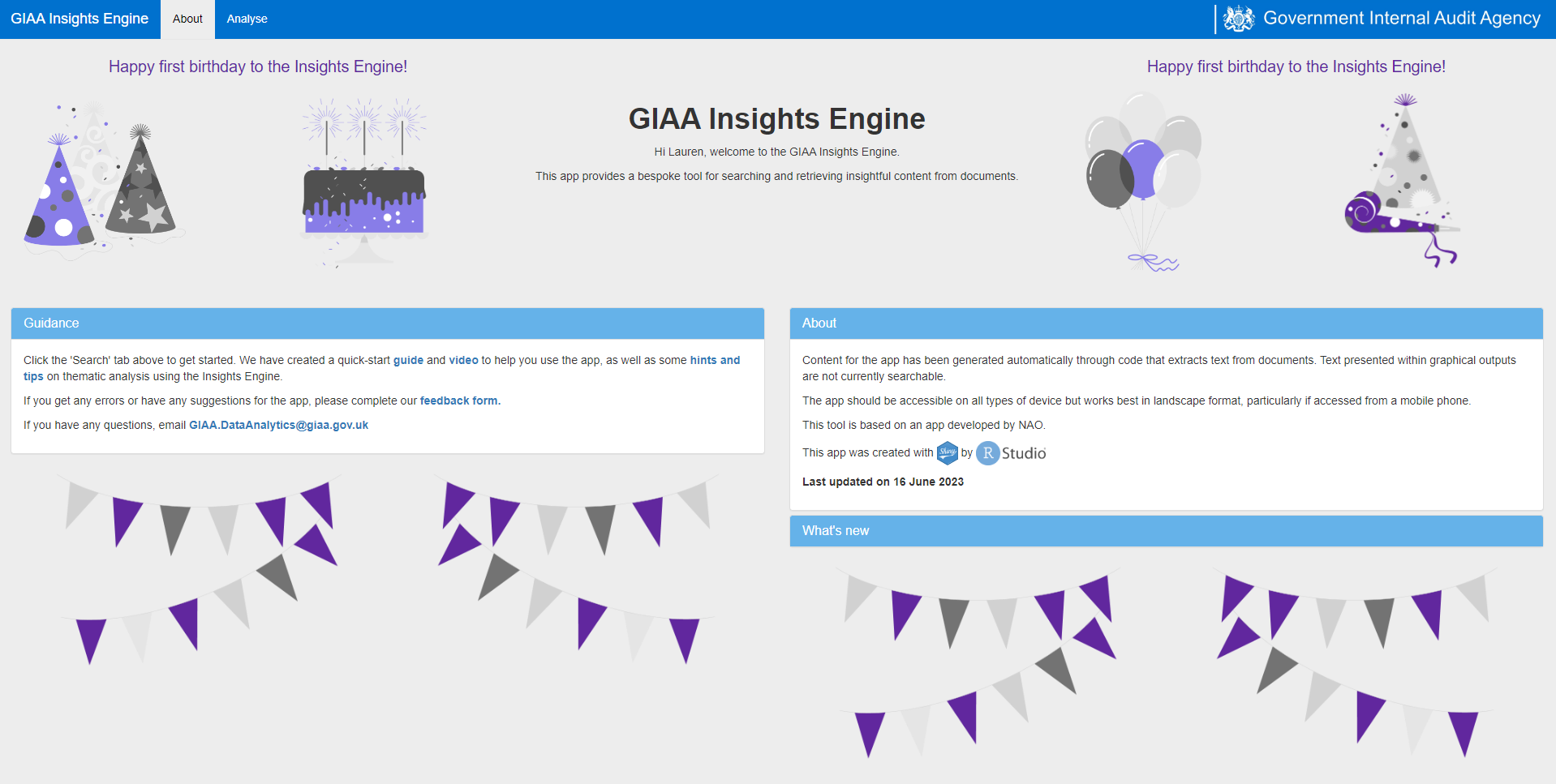1556x784 pixels.
Task: Email GIAA.DataAnalytics@giaa.gov.uk link
Action: click(x=278, y=425)
